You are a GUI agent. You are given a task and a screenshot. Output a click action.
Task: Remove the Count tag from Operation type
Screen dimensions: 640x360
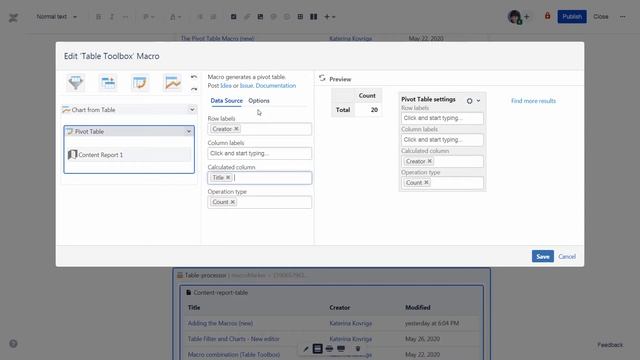(233, 202)
